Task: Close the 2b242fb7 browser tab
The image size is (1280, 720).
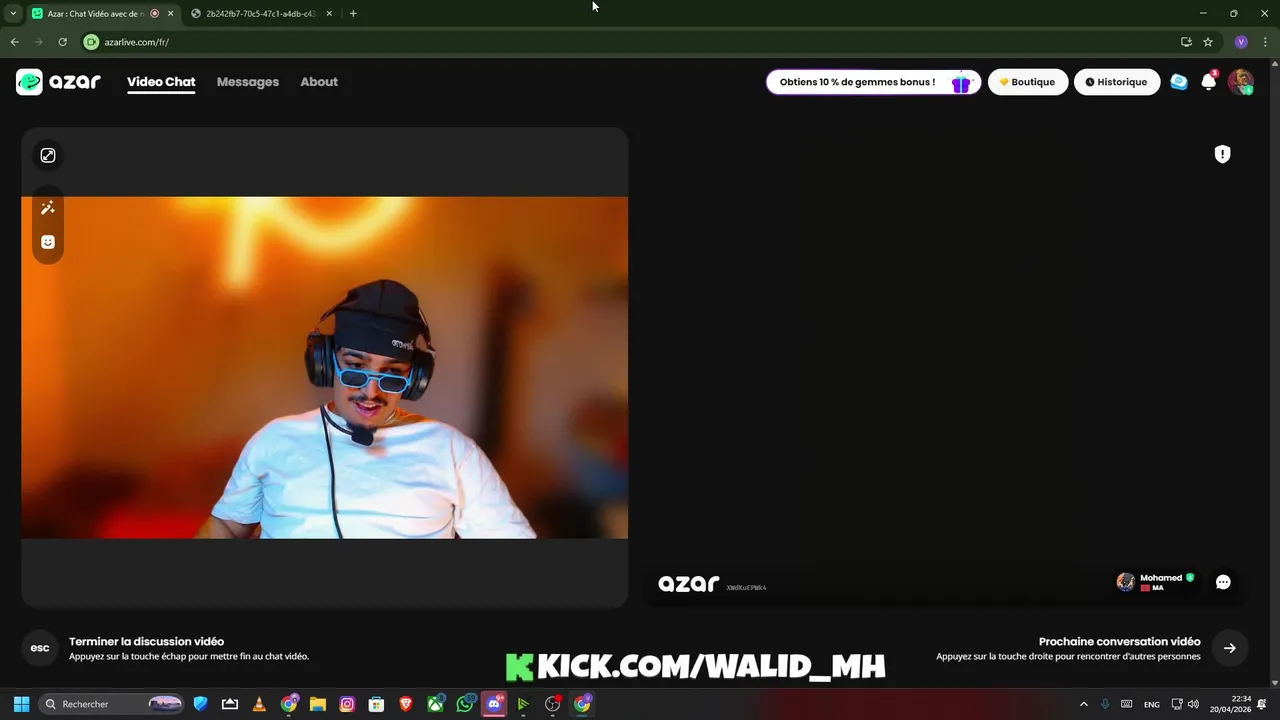Action: point(329,14)
